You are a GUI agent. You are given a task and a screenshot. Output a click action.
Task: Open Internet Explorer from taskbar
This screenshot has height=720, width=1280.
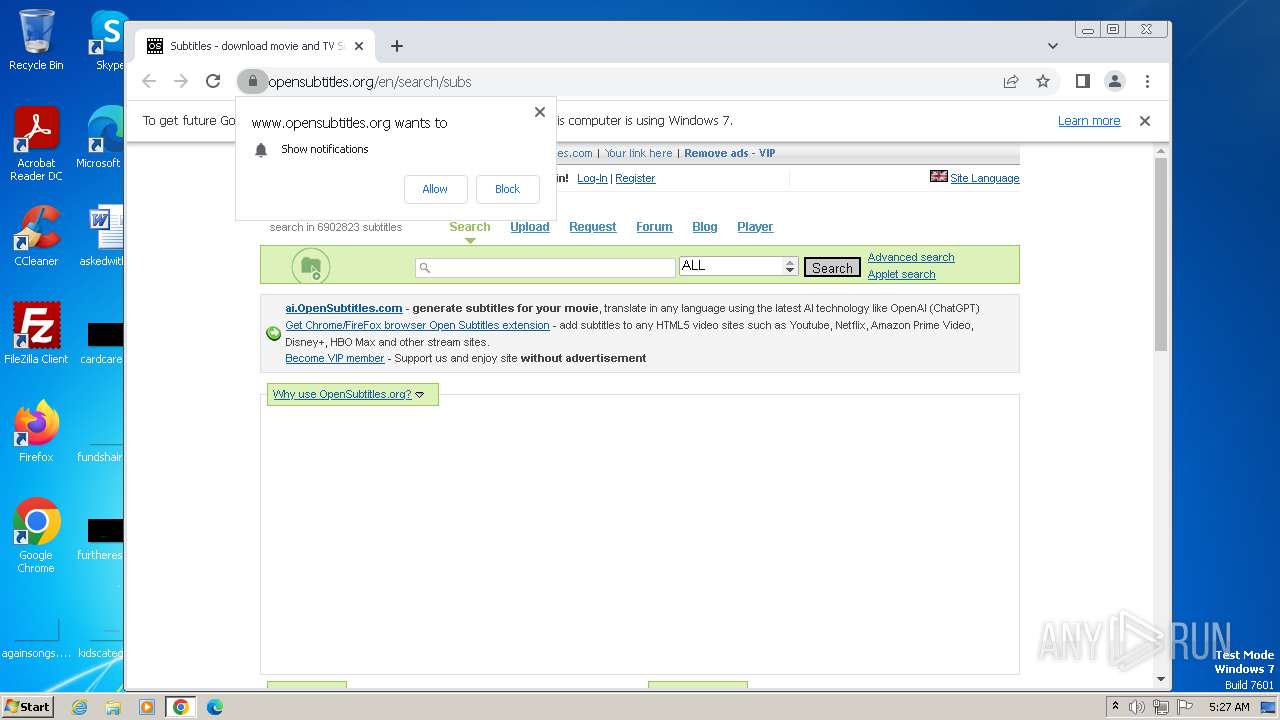click(x=79, y=707)
